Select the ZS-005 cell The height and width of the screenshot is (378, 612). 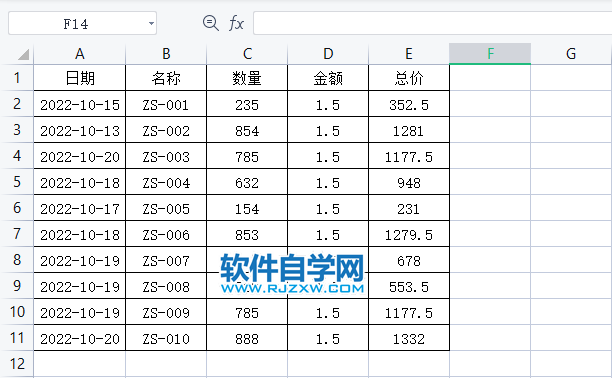point(166,208)
